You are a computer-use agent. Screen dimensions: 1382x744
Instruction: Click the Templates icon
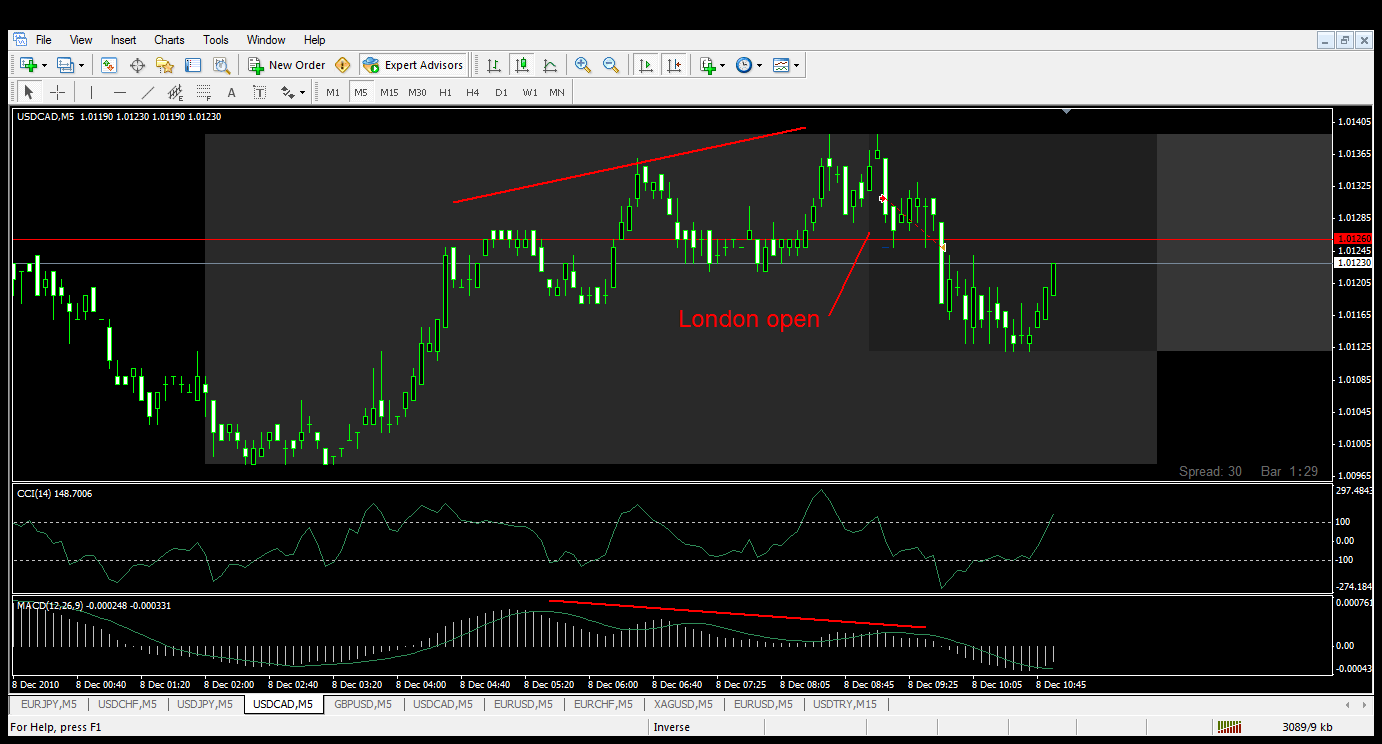pyautogui.click(x=781, y=65)
